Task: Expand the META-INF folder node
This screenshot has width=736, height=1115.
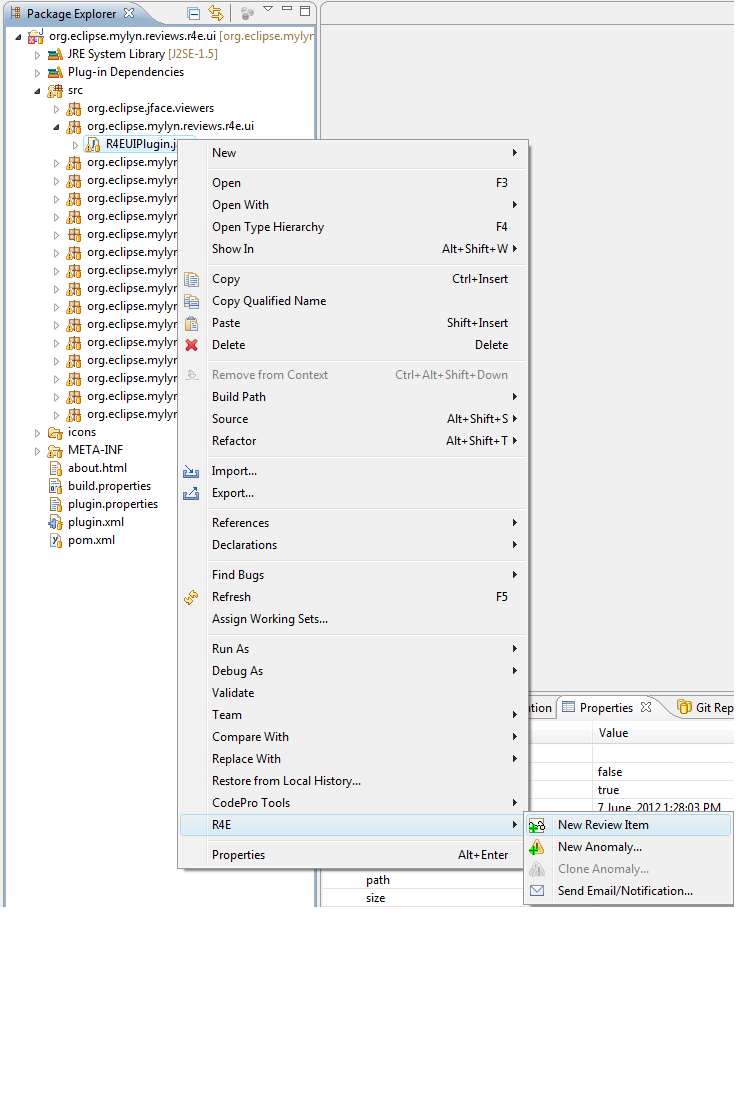Action: pos(38,451)
